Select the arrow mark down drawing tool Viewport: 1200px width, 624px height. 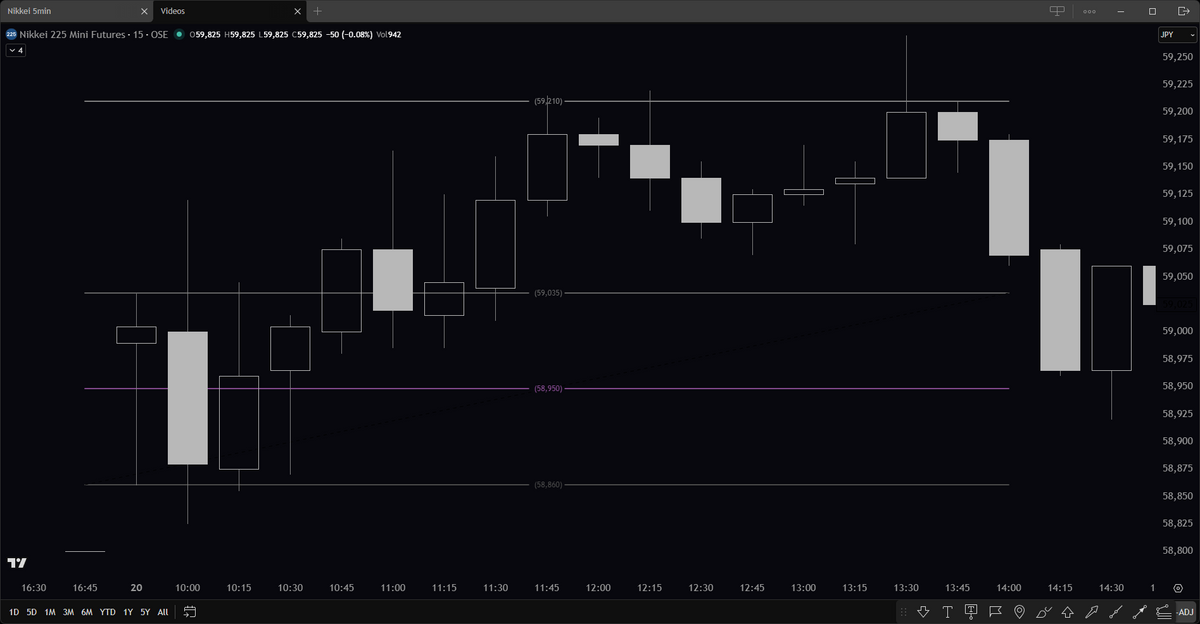click(923, 612)
